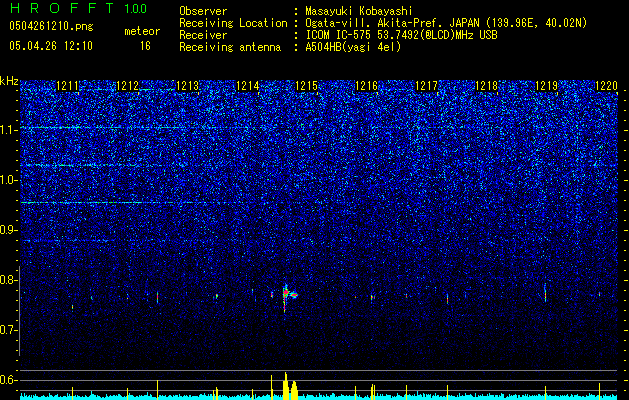629x400 pixels.
Task: Select the observer name Masayuki Kobayashi
Action: tap(359, 11)
